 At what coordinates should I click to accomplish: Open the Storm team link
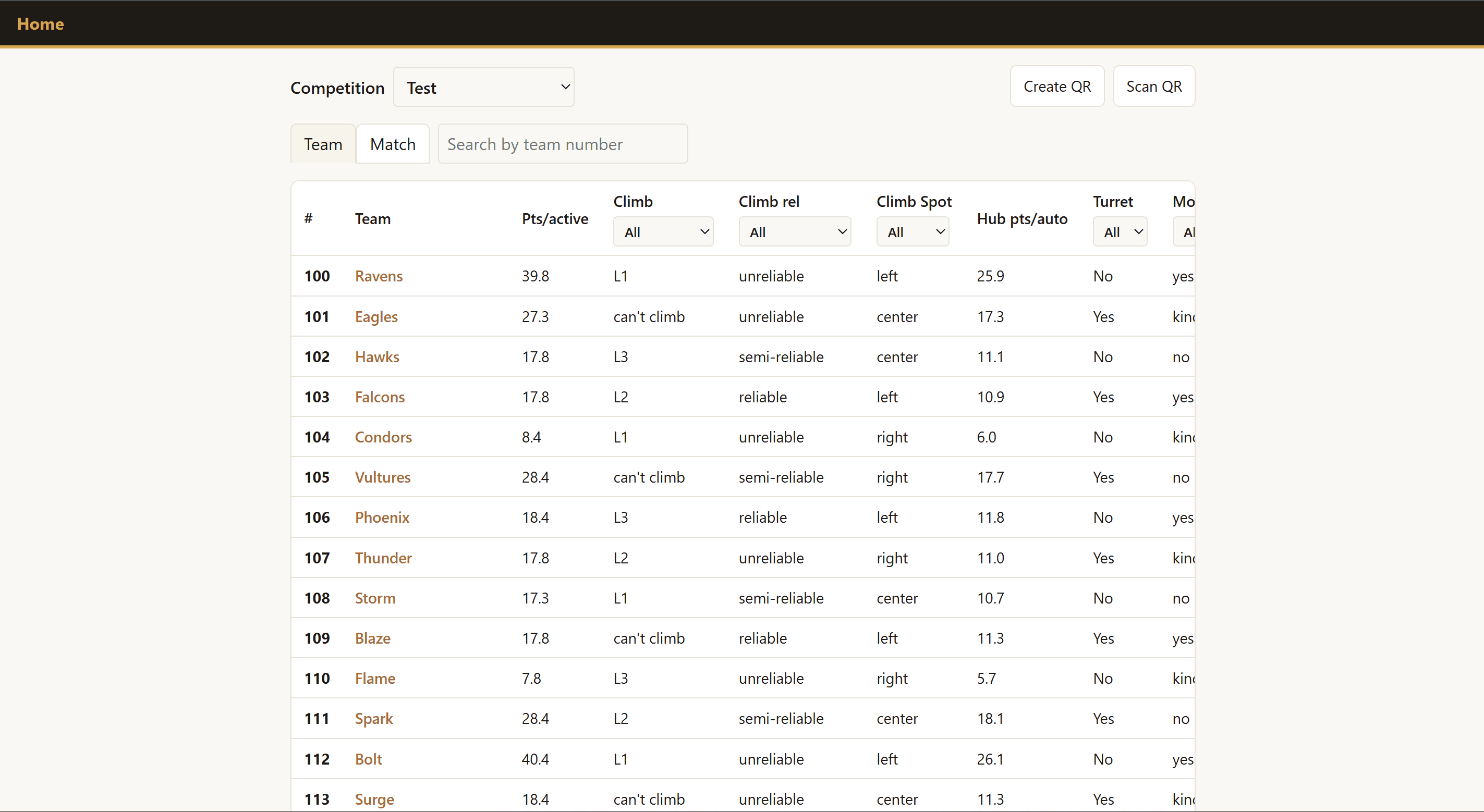tap(375, 598)
